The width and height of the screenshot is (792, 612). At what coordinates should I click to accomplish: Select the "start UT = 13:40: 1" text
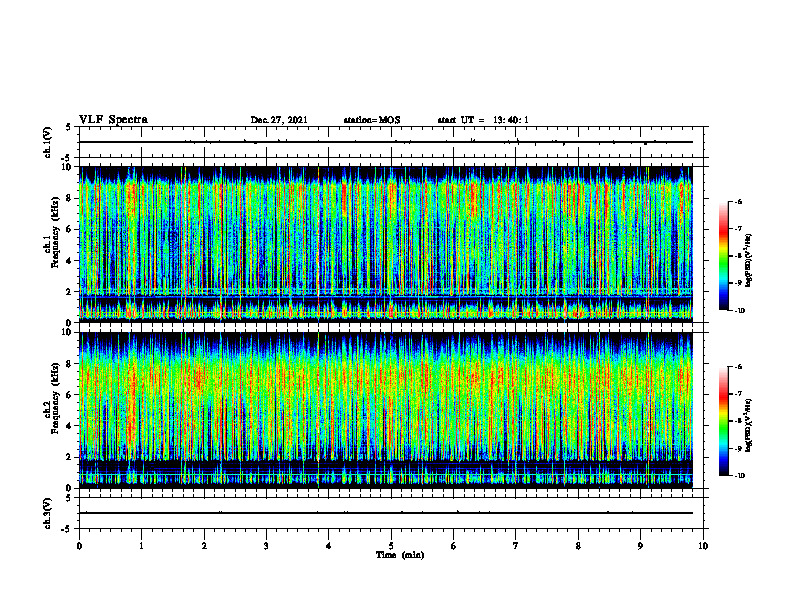click(x=483, y=120)
